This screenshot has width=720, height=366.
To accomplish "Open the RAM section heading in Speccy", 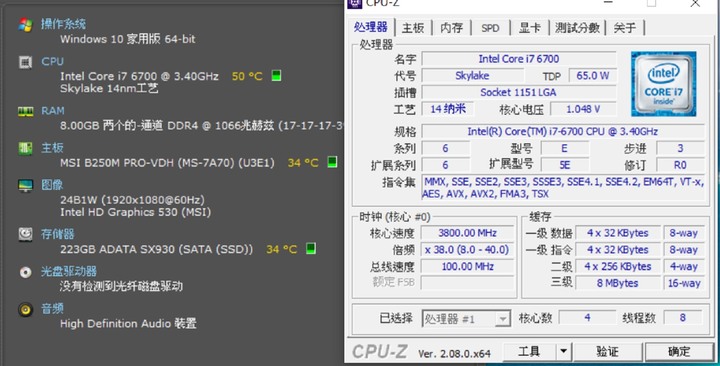I will point(53,111).
